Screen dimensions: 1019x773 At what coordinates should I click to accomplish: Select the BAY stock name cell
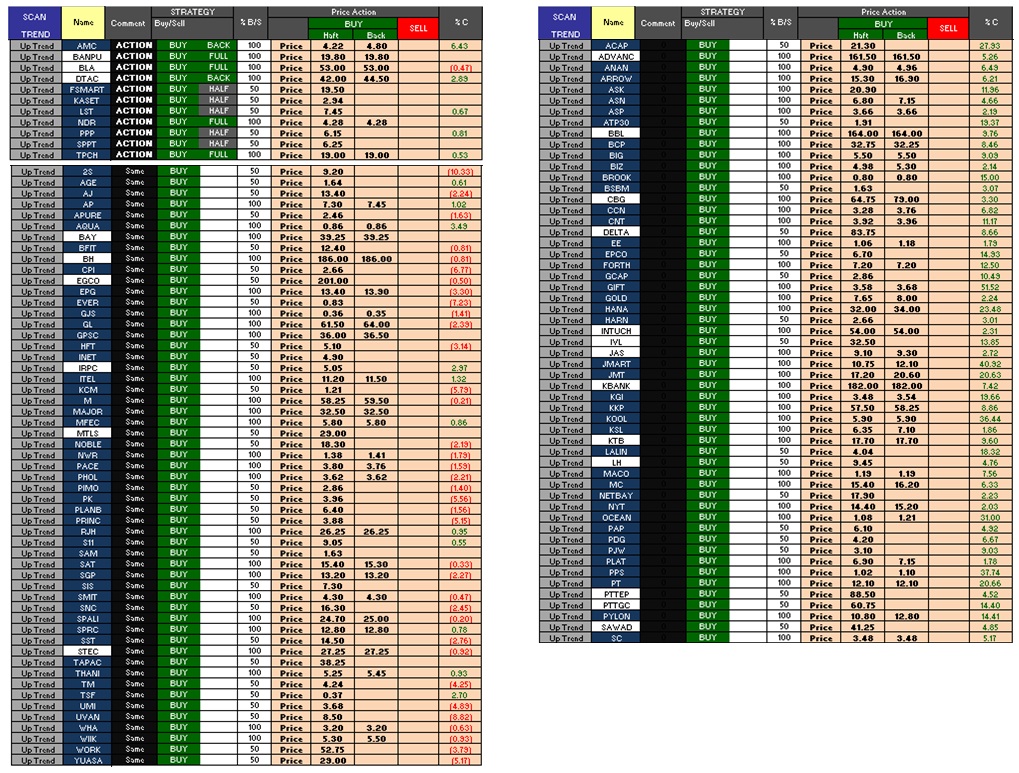pos(87,237)
